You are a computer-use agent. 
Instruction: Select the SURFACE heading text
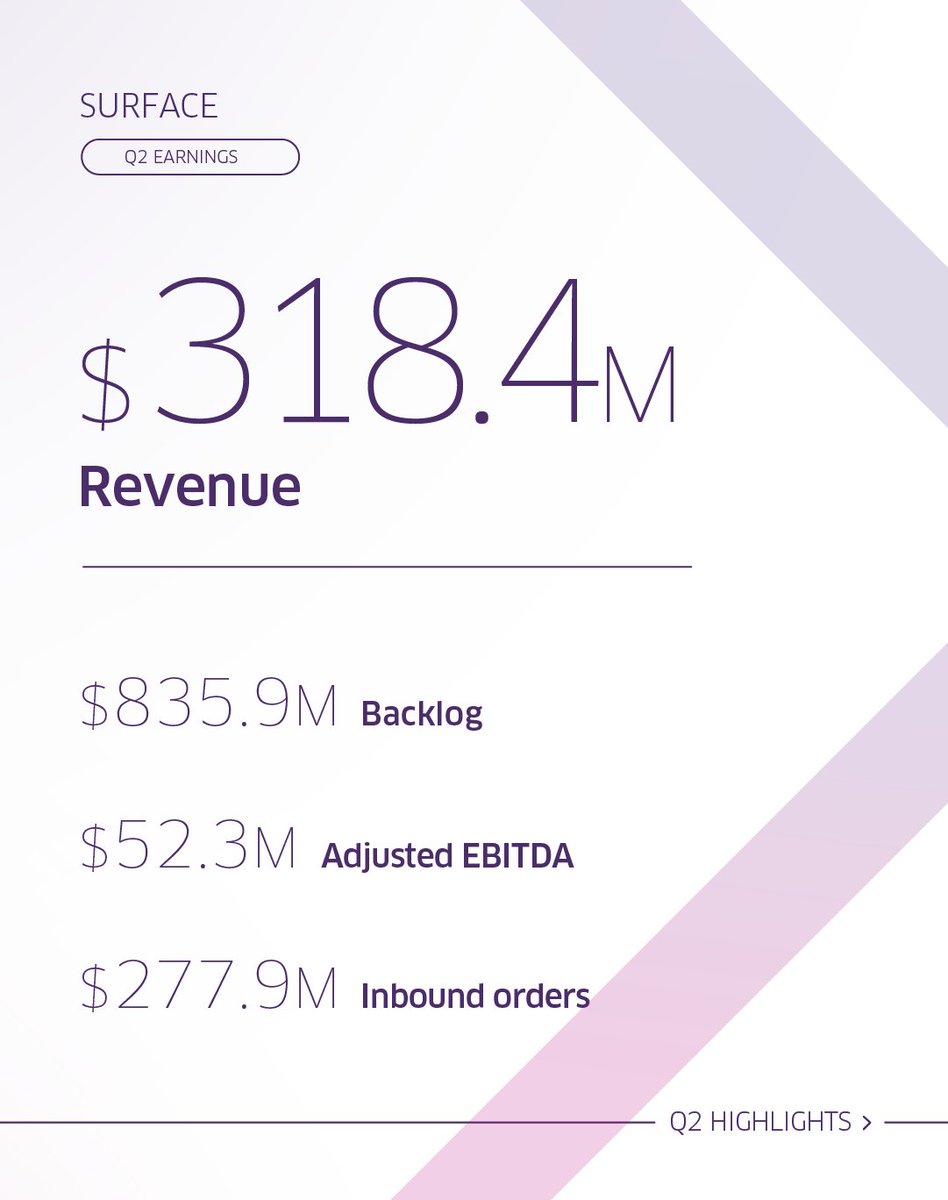(x=148, y=105)
